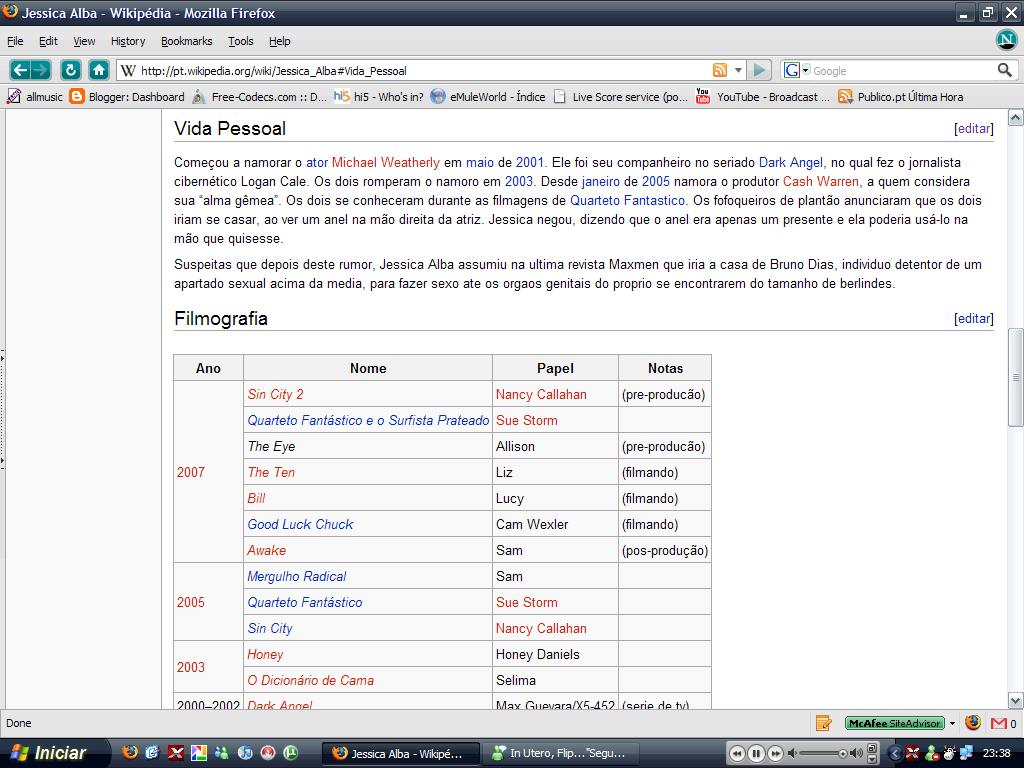Click the vertical scrollbar thumb
The image size is (1024, 768).
pyautogui.click(x=1015, y=377)
